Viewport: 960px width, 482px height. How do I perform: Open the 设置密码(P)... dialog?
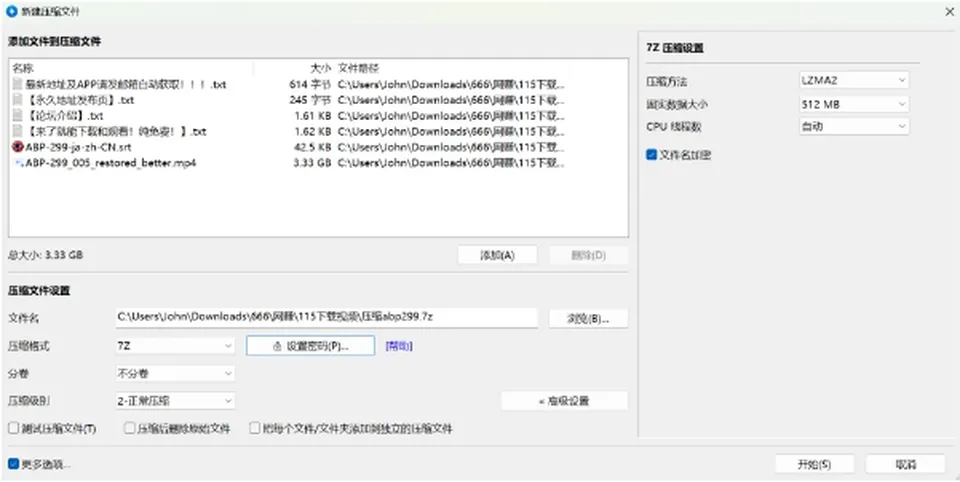310,346
